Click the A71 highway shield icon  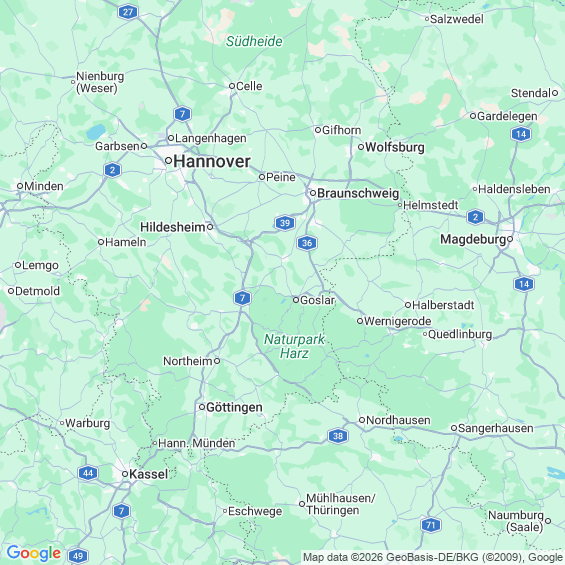click(431, 525)
